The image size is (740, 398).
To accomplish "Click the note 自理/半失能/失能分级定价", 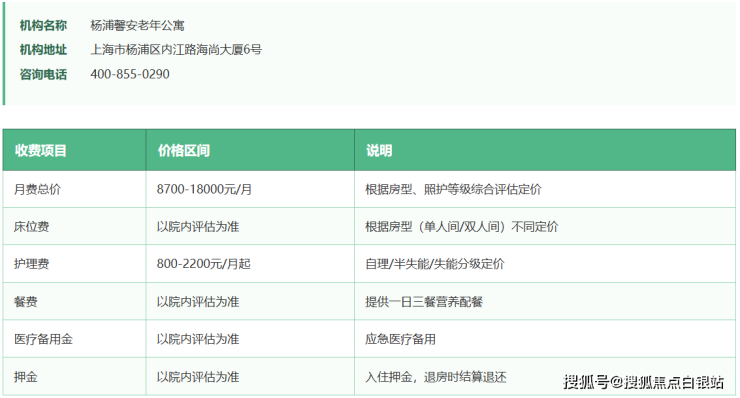I will 435,263.
